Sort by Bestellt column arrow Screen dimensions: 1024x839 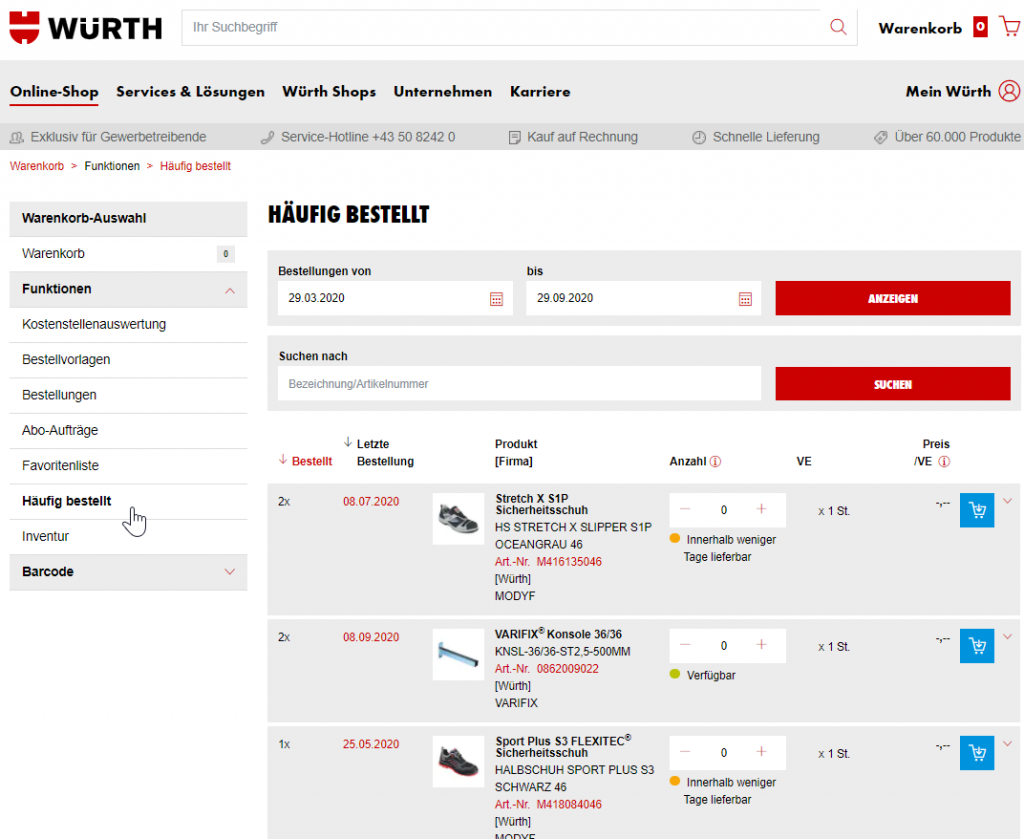click(x=283, y=460)
